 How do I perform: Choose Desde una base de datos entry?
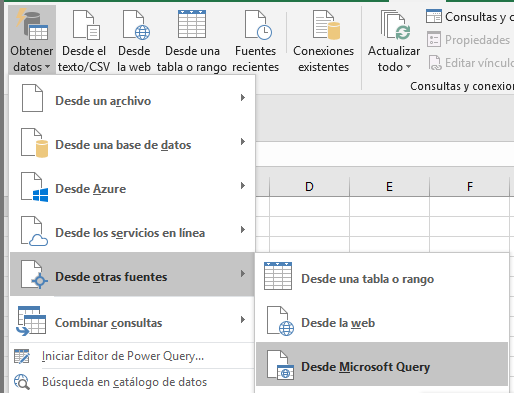(132, 143)
